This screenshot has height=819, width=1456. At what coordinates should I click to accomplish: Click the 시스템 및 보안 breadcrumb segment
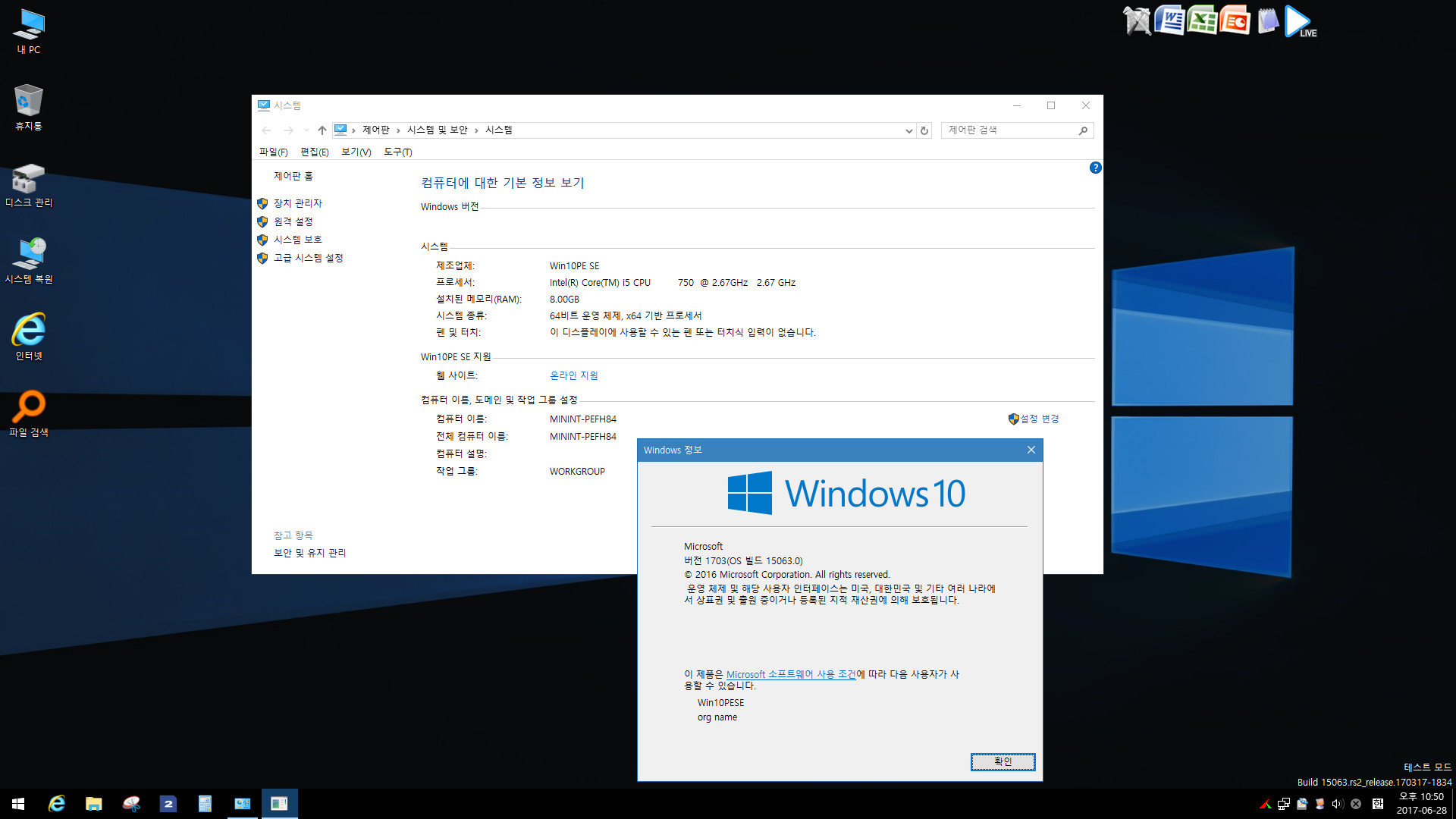[x=438, y=130]
